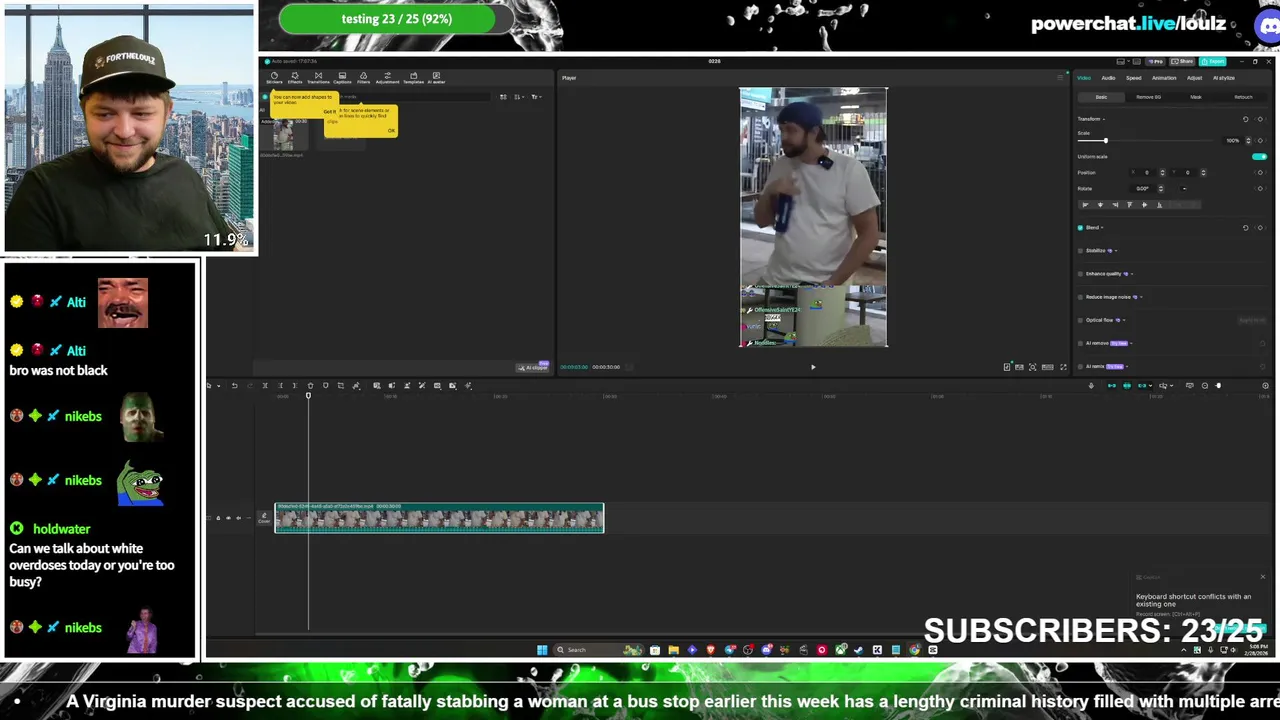Viewport: 1280px width, 720px height.
Task: Click the fullscreen icon in the player corner
Action: 1063,367
